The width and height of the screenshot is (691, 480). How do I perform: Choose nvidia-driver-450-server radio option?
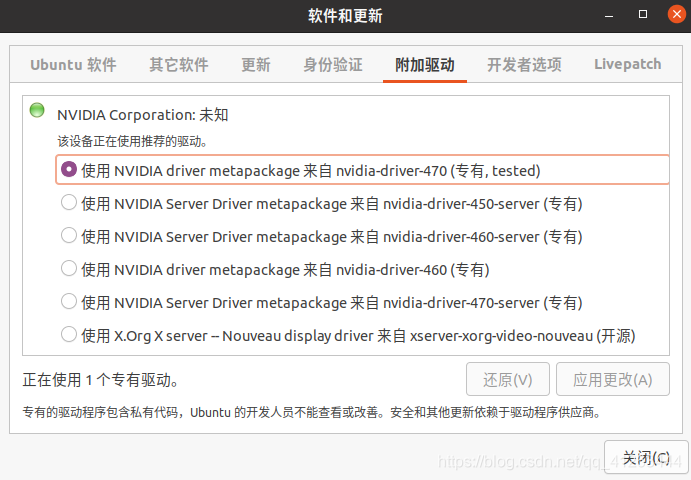69,203
